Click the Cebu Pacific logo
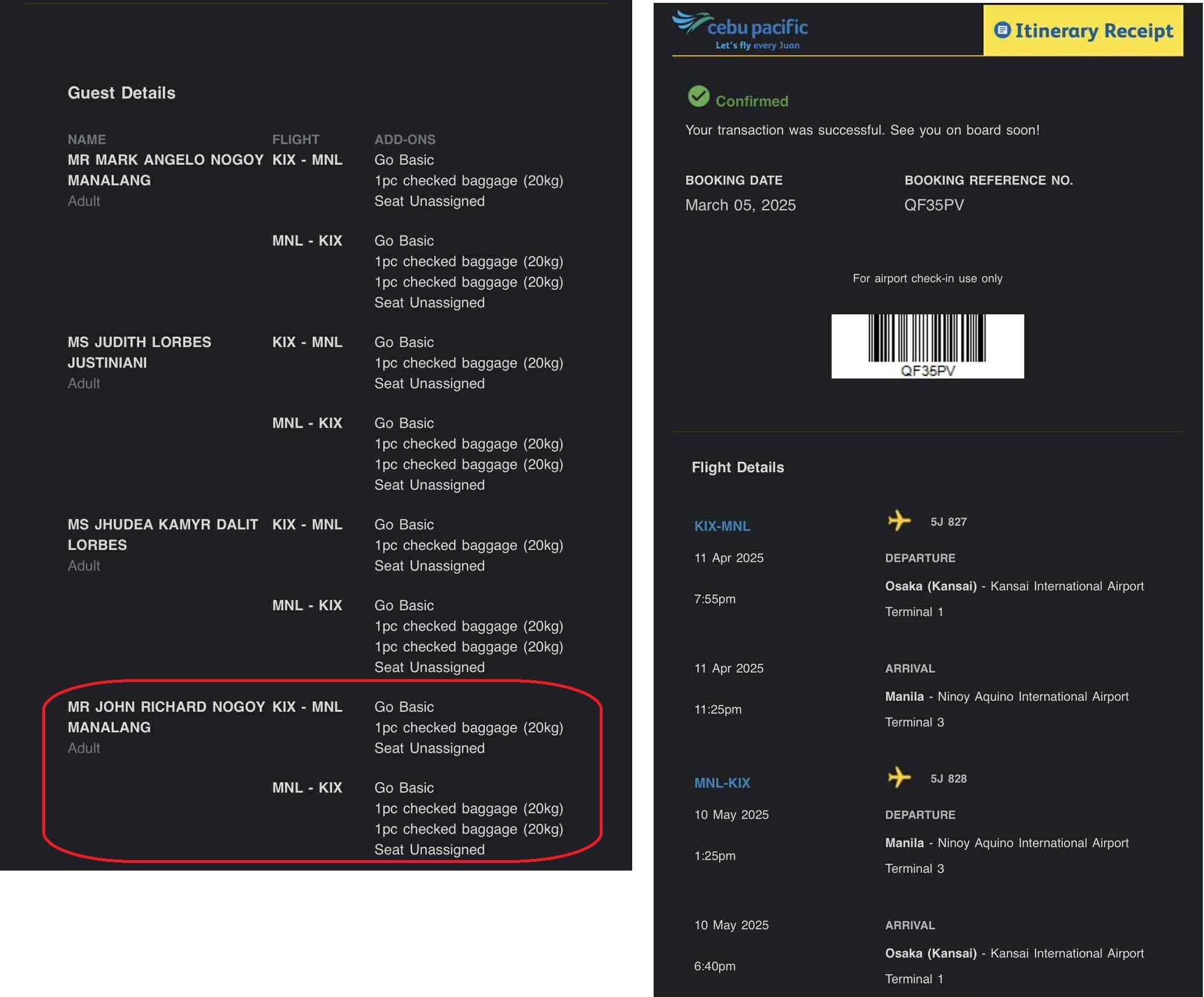 (x=739, y=30)
